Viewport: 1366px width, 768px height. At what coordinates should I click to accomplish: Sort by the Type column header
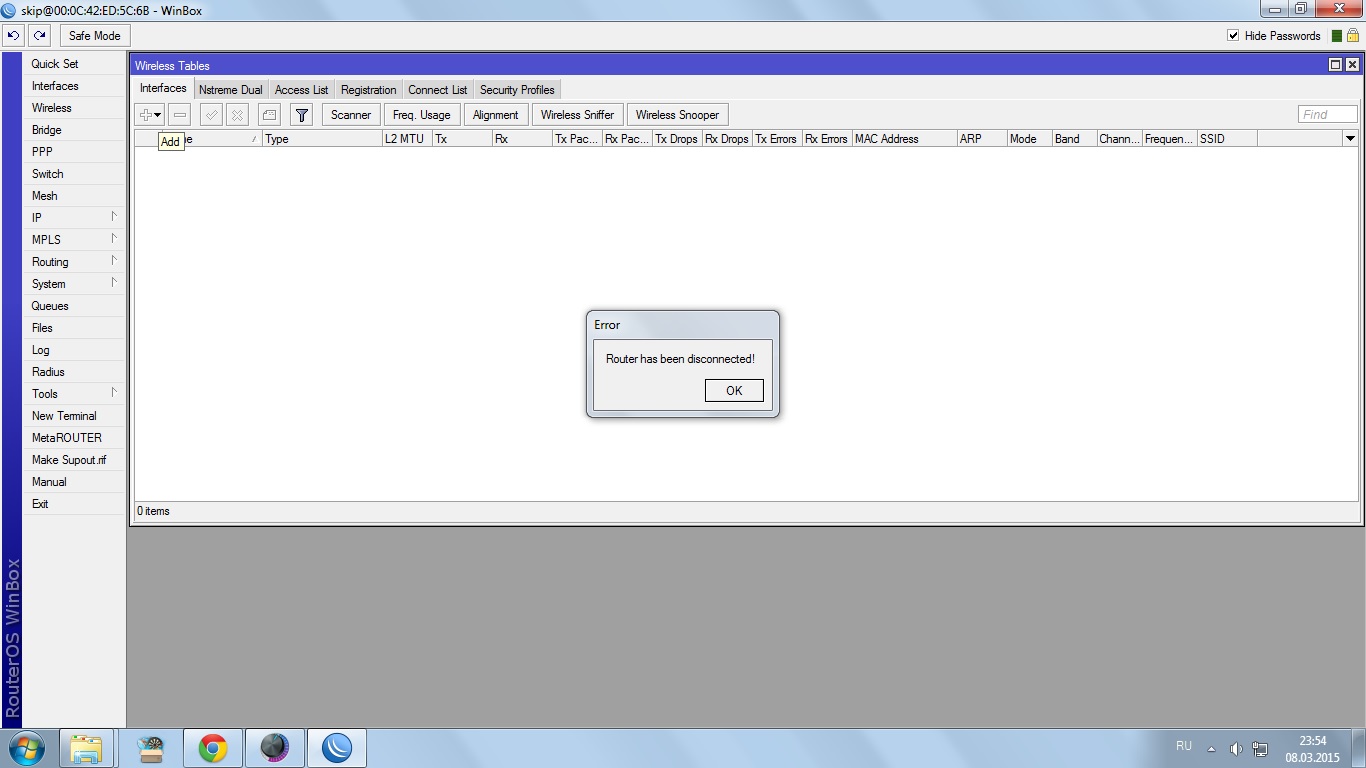tap(322, 139)
